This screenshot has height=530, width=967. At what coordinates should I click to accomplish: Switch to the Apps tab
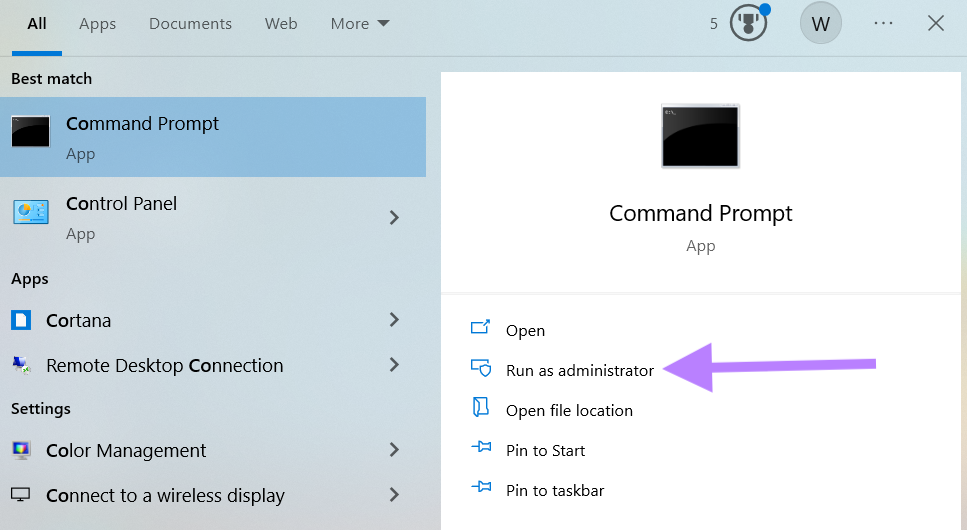[x=97, y=24]
